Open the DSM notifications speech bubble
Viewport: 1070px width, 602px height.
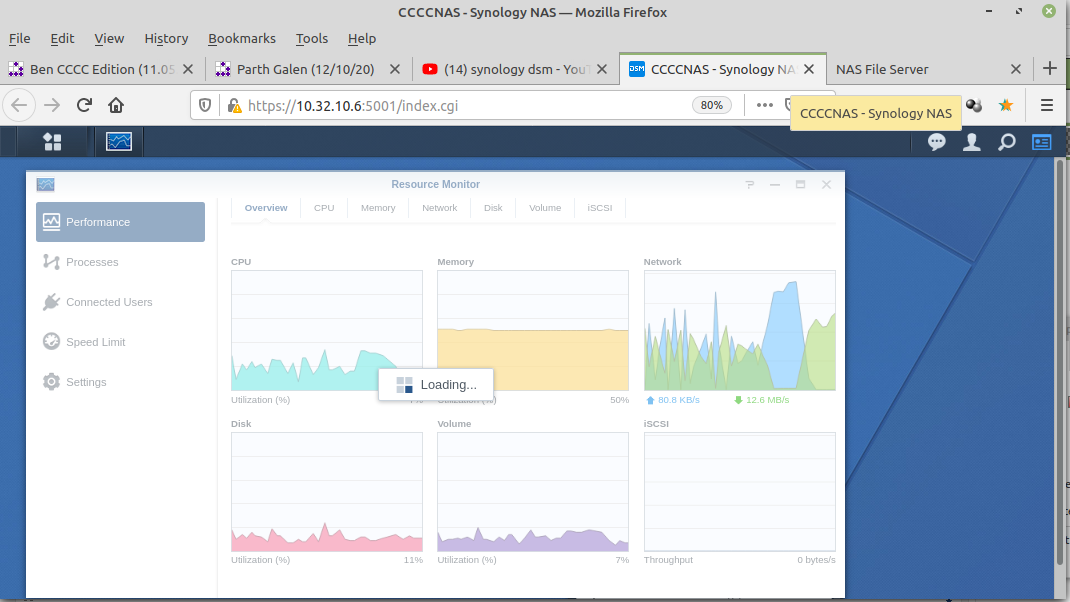(x=937, y=142)
